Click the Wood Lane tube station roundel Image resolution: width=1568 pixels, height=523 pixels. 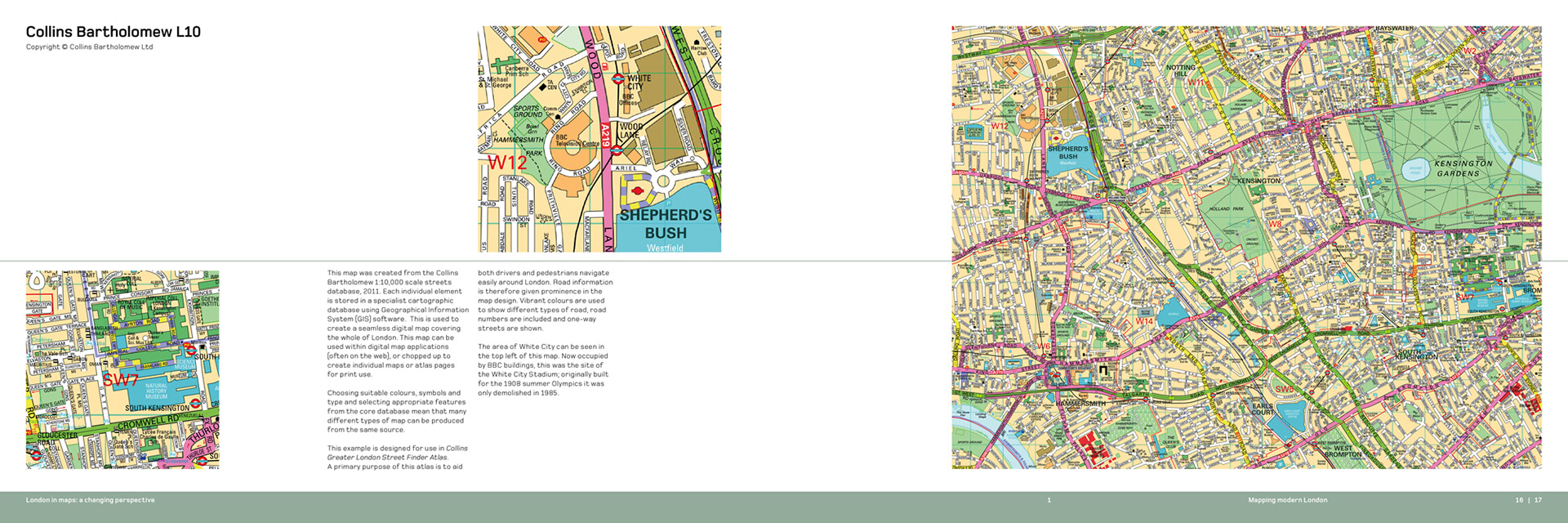(617, 150)
